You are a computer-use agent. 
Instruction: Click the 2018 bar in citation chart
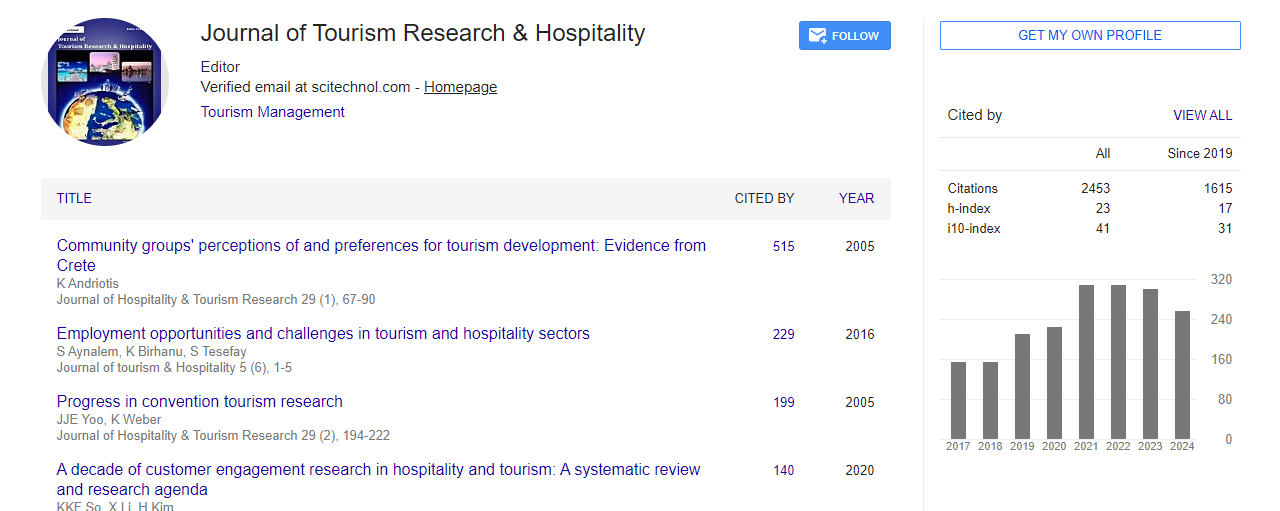click(x=990, y=400)
